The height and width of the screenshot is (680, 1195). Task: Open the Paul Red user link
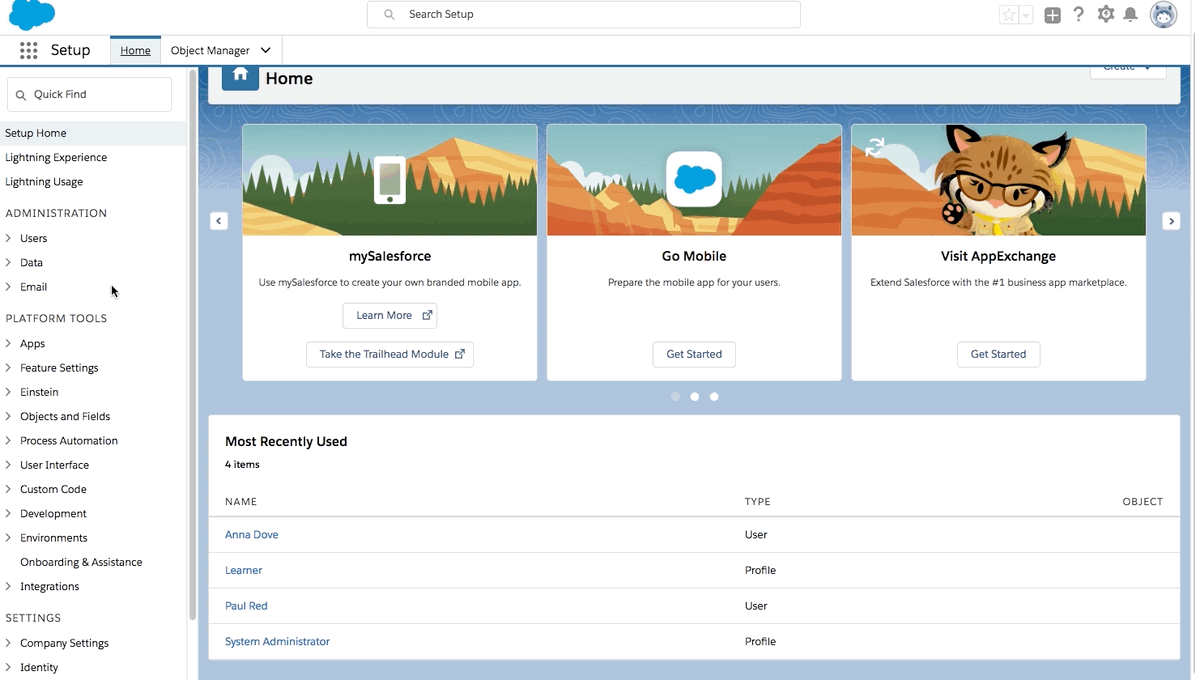246,606
